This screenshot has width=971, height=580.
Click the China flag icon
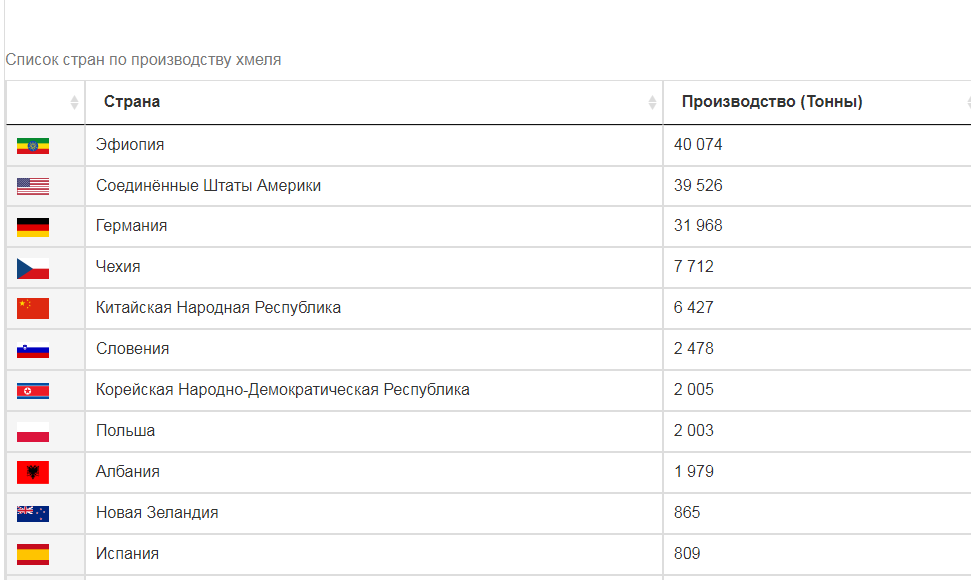click(33, 308)
